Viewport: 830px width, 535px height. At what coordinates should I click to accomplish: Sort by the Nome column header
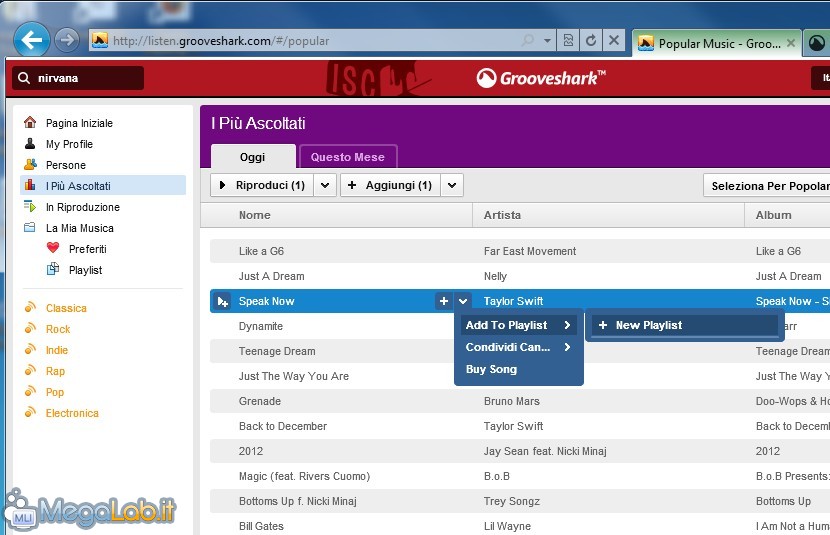coord(336,215)
